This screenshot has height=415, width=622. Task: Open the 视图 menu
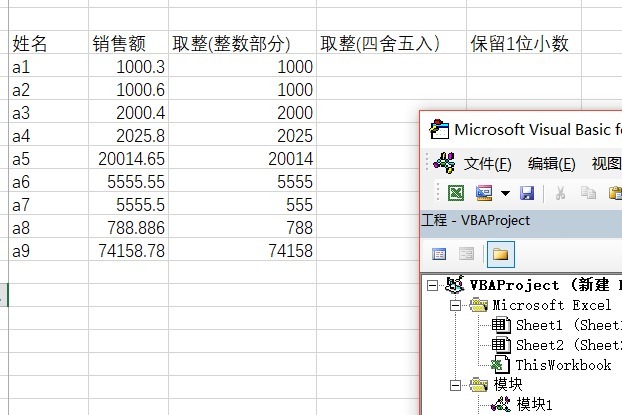(607, 163)
